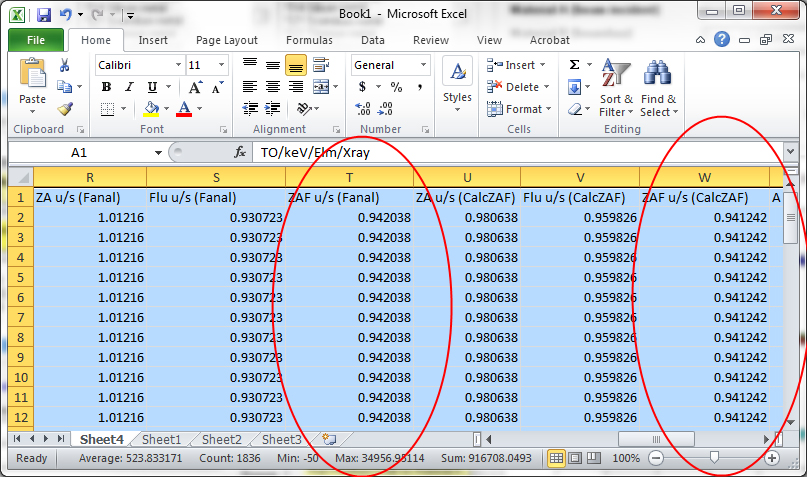
Task: Toggle Bold formatting
Action: (106, 87)
